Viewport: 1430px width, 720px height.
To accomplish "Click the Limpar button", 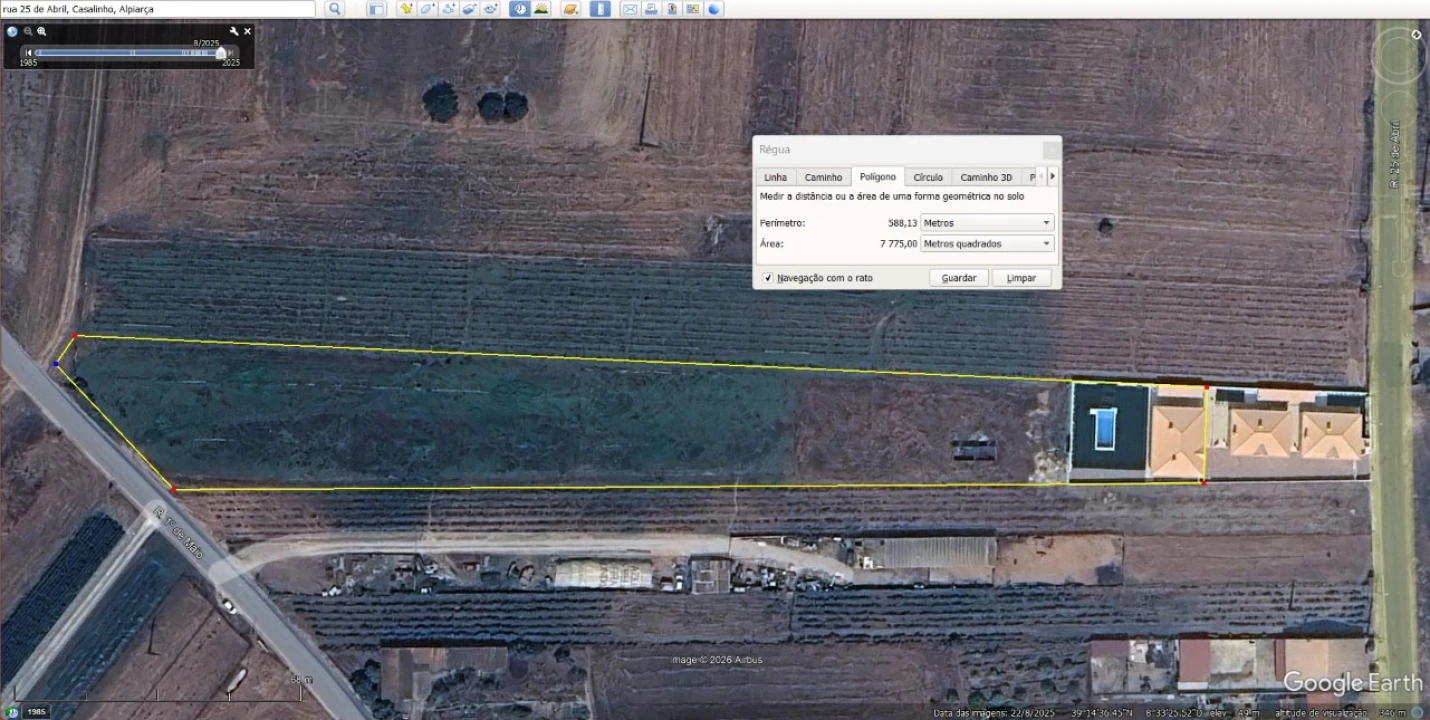I will pyautogui.click(x=1021, y=278).
